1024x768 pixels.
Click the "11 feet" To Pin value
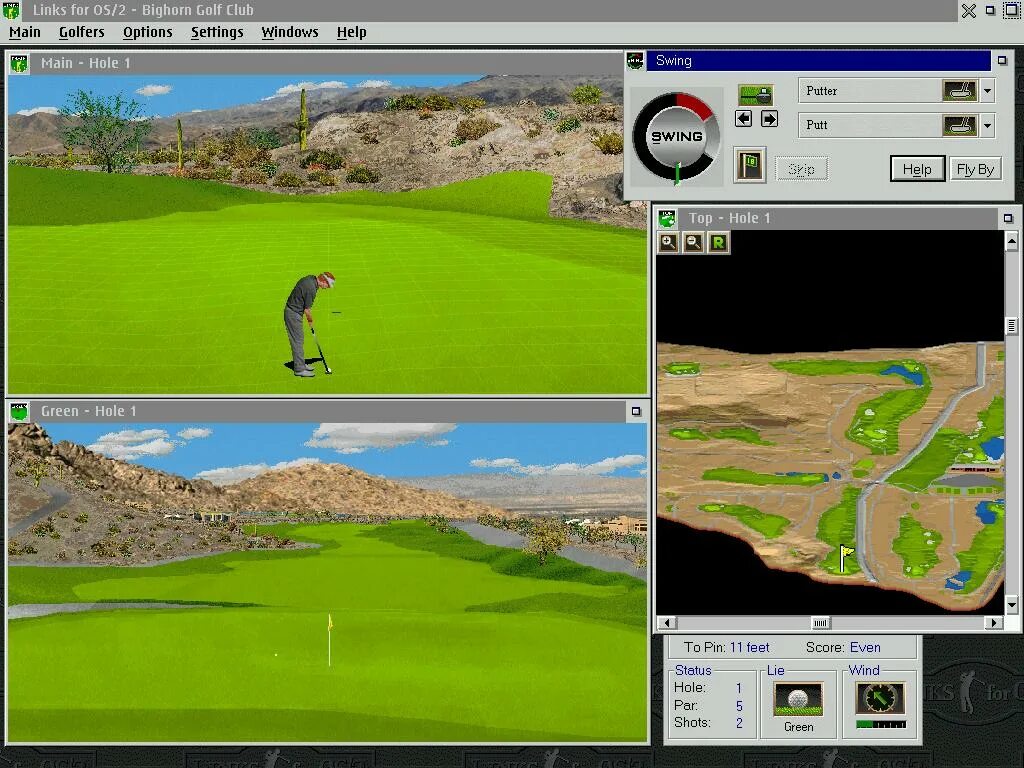click(x=749, y=647)
